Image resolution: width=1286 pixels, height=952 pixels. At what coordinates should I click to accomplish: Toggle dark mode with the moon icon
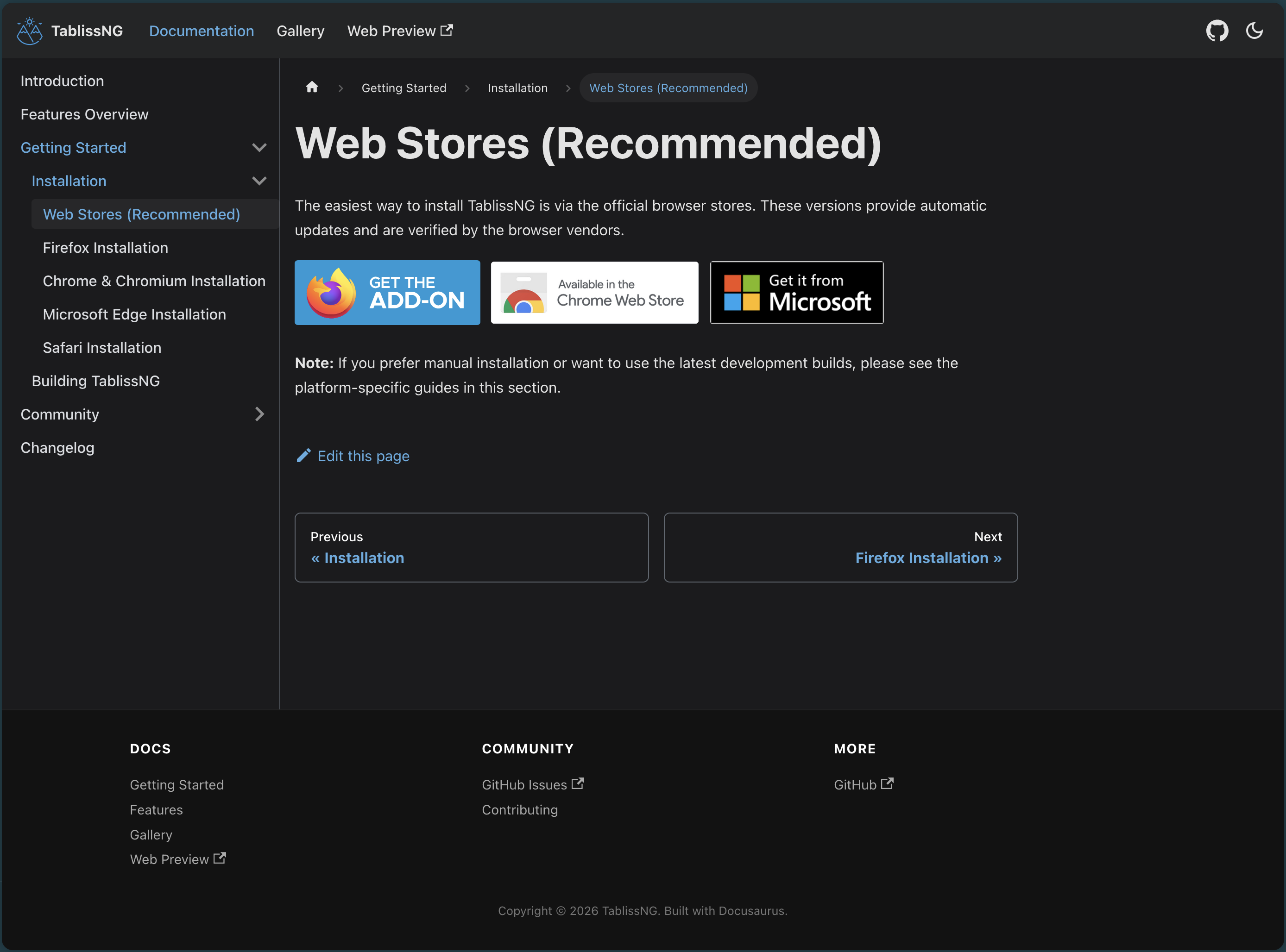1254,31
